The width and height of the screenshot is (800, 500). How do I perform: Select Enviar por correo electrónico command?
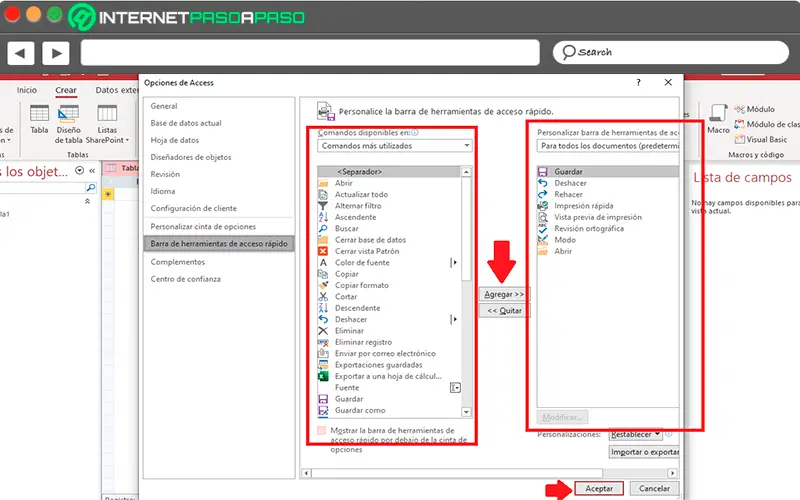click(x=389, y=354)
